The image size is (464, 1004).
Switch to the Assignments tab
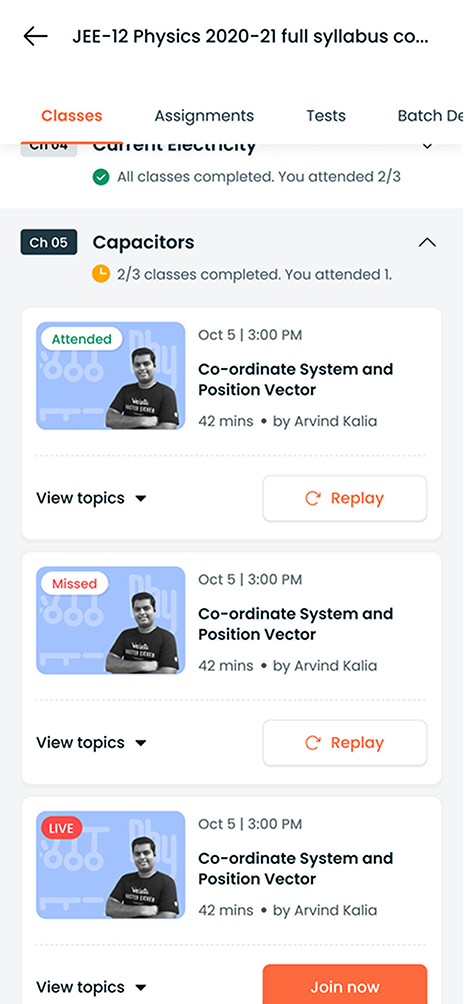[204, 116]
